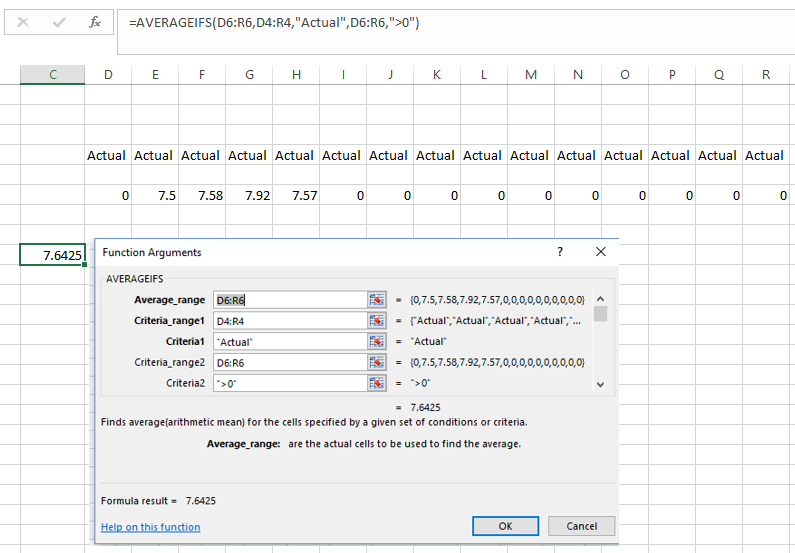Select cell with value 7.58

202,195
